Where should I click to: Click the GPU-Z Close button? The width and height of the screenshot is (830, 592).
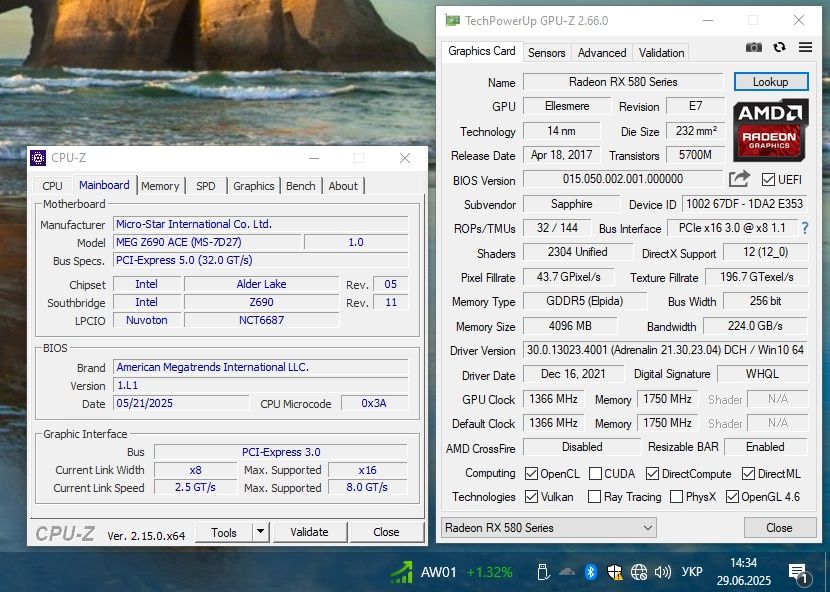[780, 528]
